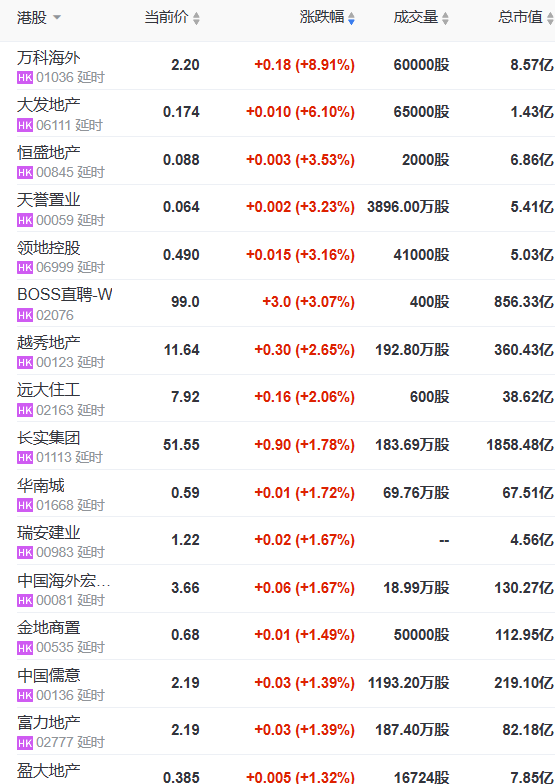
Task: Click HK badge next to 01036
Action: click(25, 78)
